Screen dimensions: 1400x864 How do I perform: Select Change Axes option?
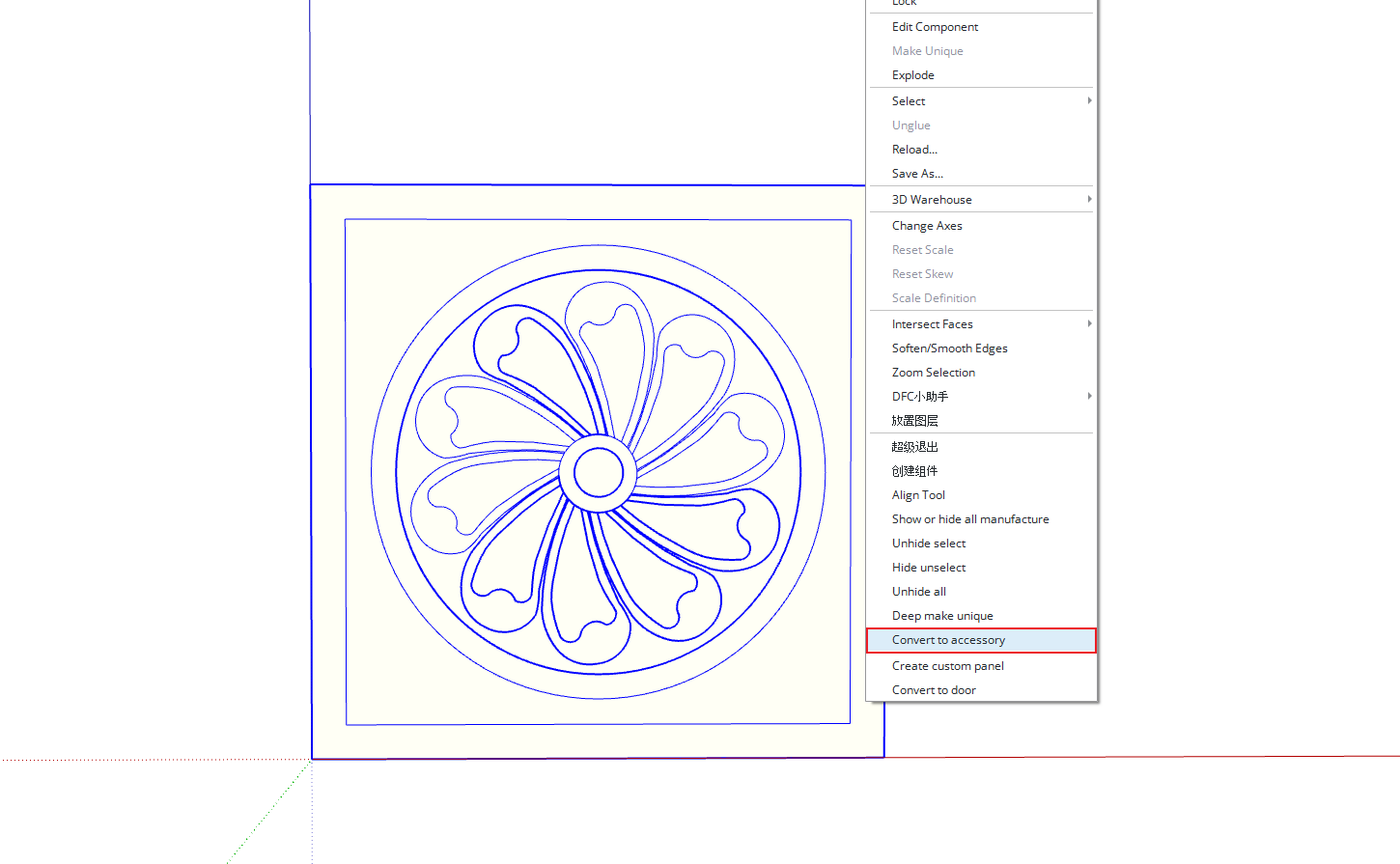click(x=927, y=226)
